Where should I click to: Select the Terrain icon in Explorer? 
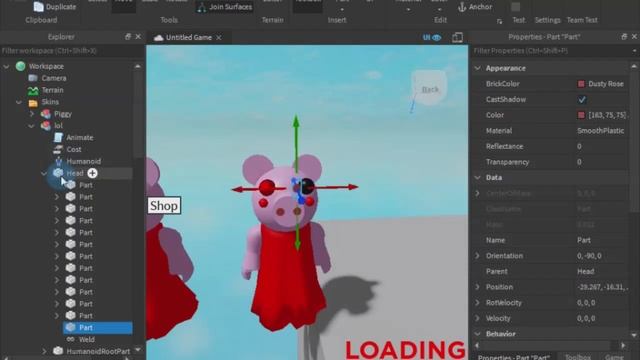coord(33,90)
